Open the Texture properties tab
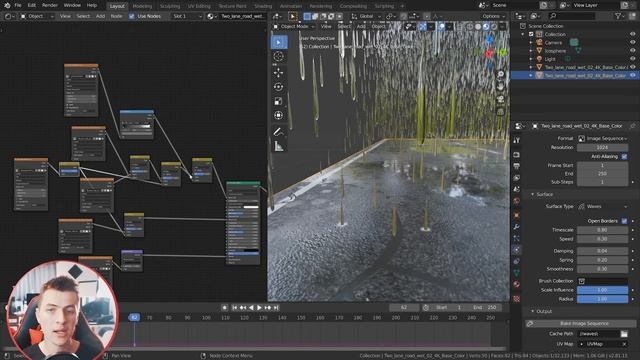The image size is (640, 360). 516,299
